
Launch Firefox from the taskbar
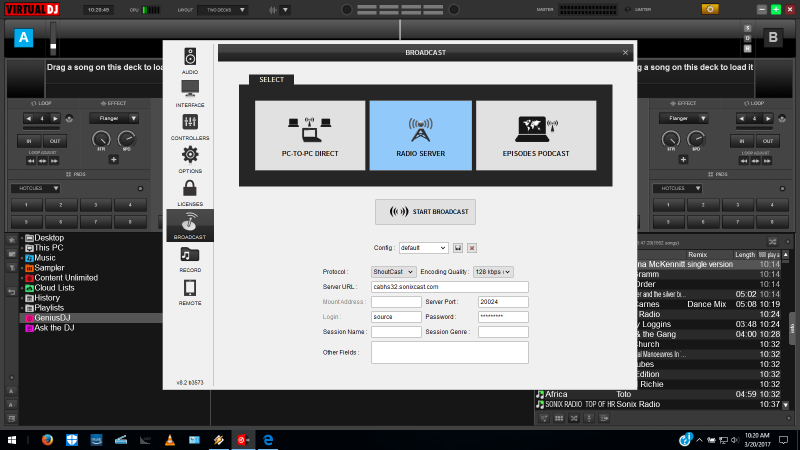pos(47,440)
